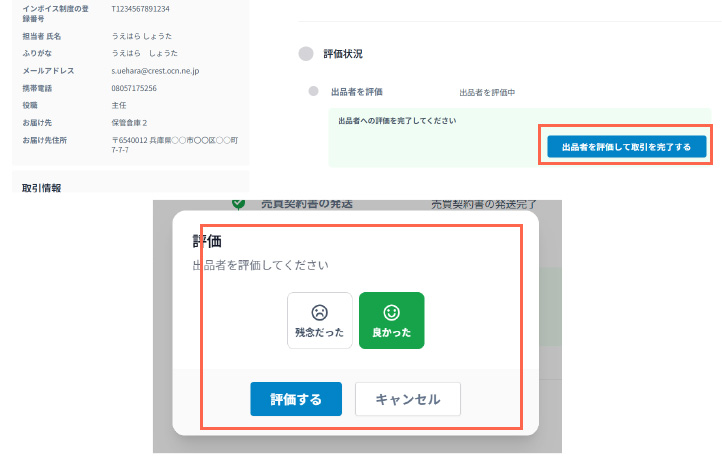Dismiss the dialog with キャンセル
The width and height of the screenshot is (722, 464).
(x=407, y=399)
